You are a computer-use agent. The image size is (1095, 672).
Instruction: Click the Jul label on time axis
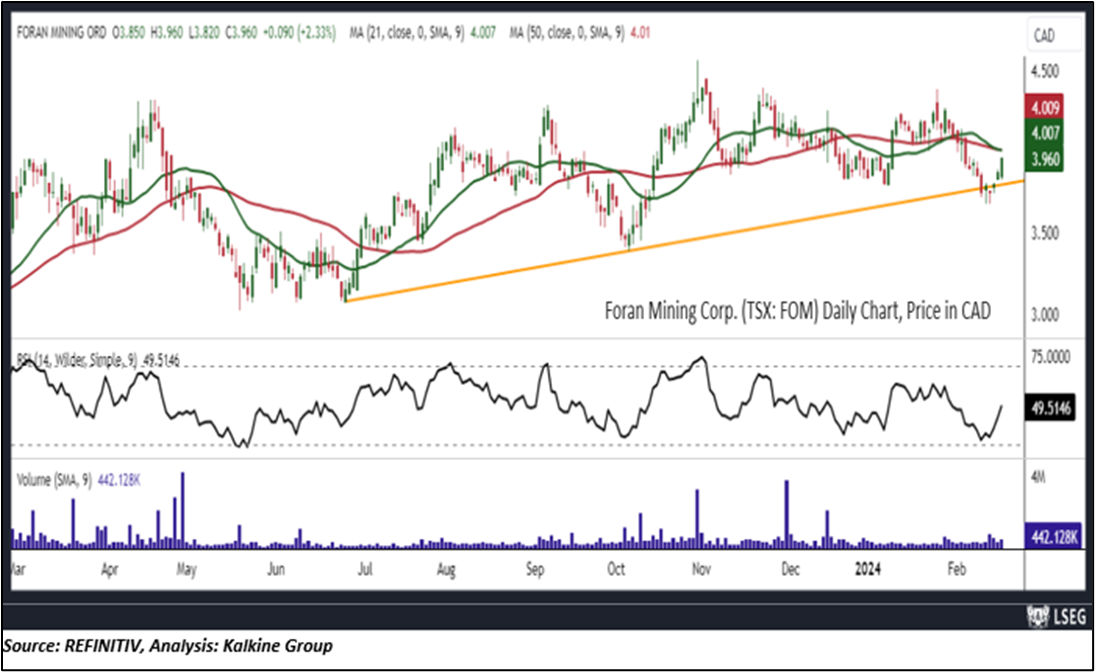click(365, 569)
